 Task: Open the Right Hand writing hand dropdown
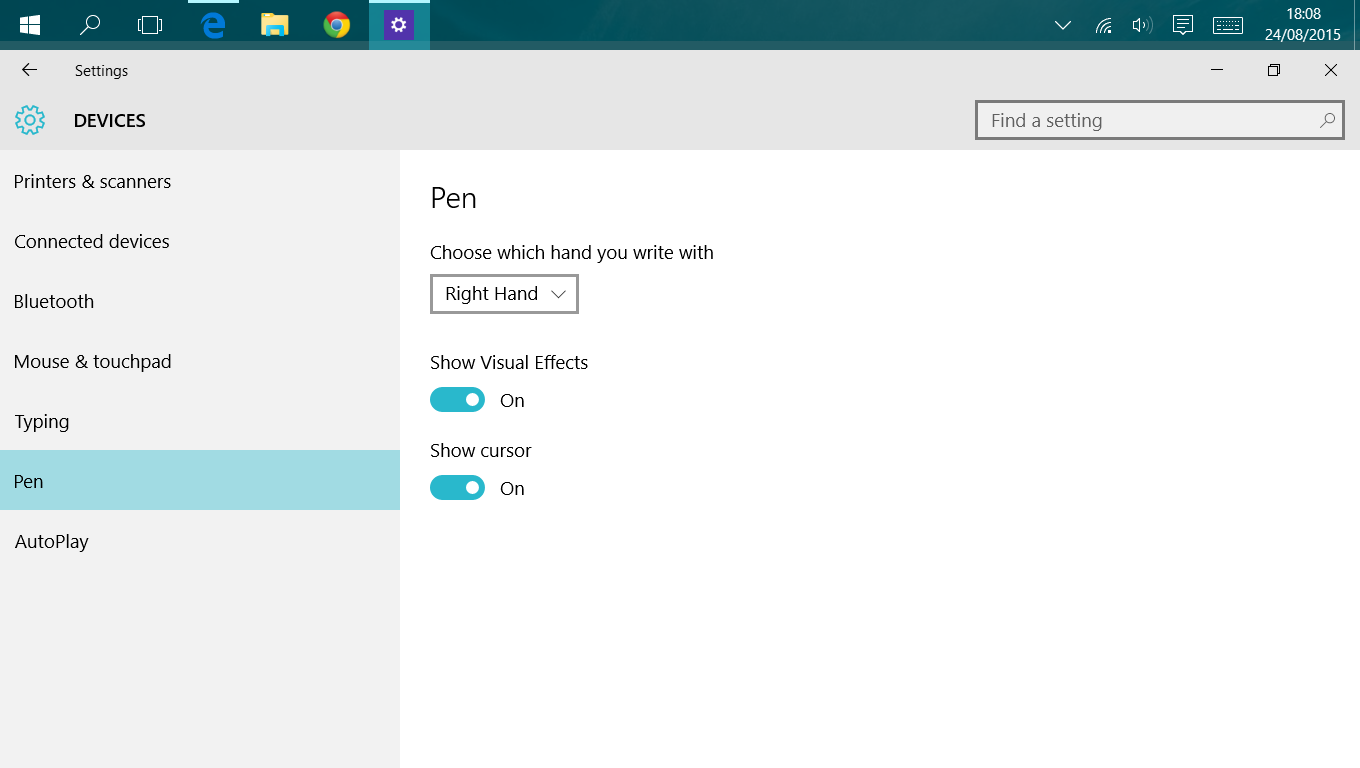(504, 294)
